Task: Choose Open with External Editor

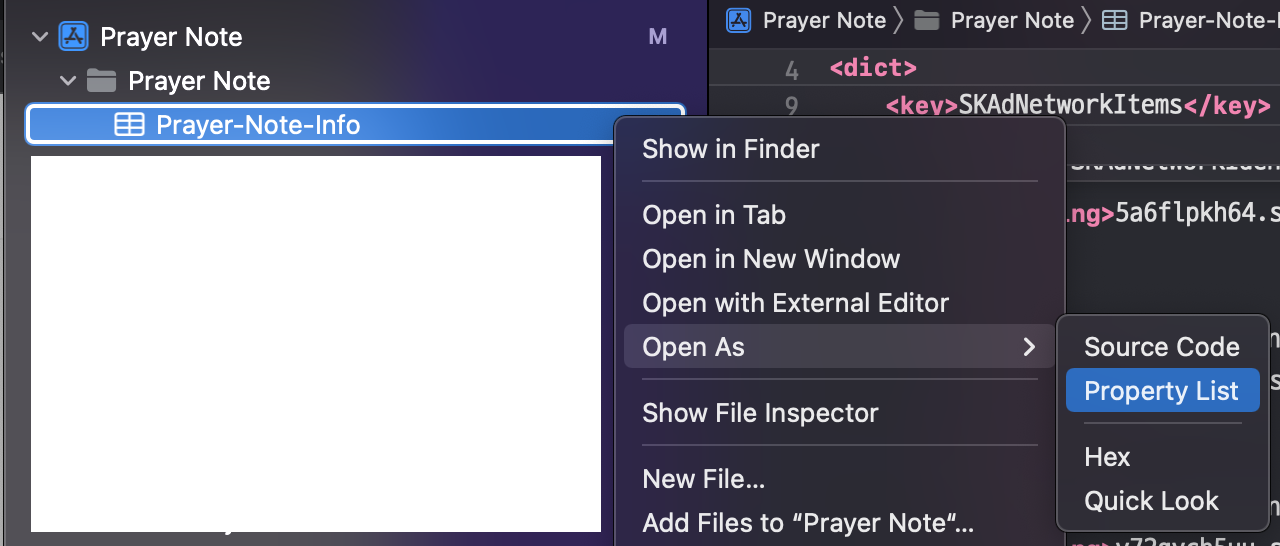Action: [x=796, y=303]
